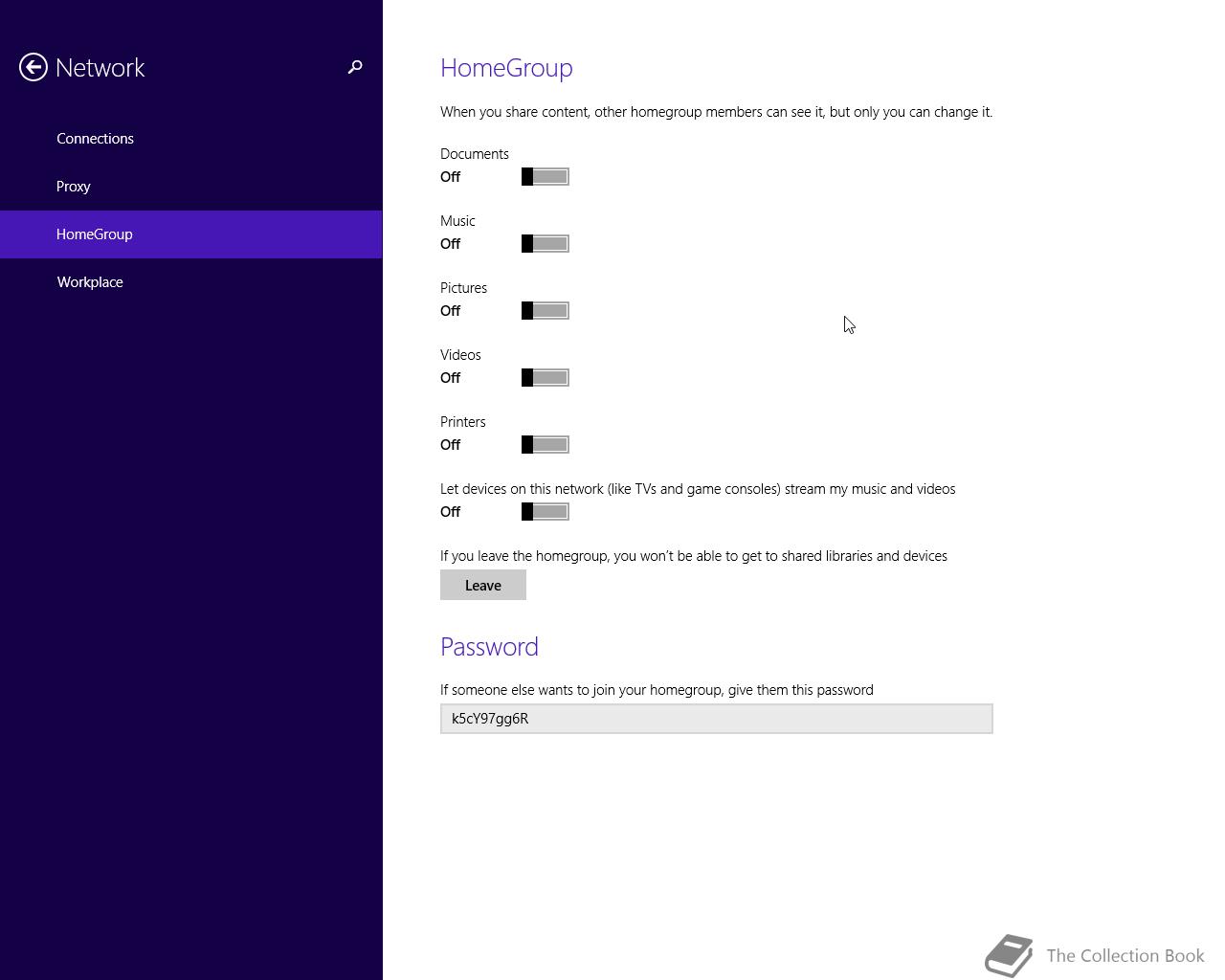
Task: Open the search magnifier icon
Action: (x=355, y=67)
